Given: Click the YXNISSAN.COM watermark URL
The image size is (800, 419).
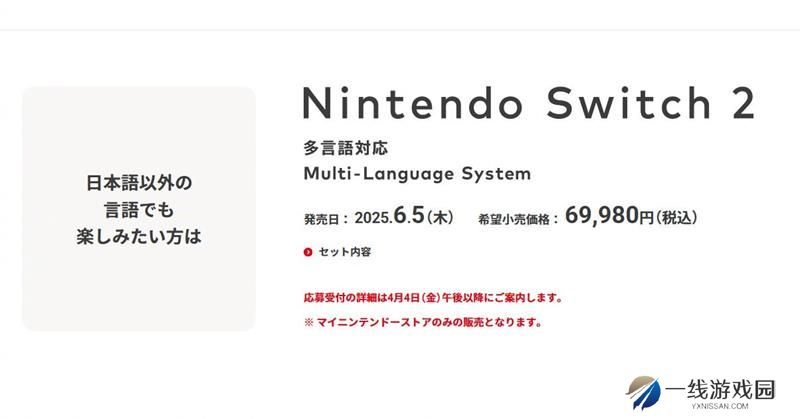Looking at the screenshot, I should (720, 406).
